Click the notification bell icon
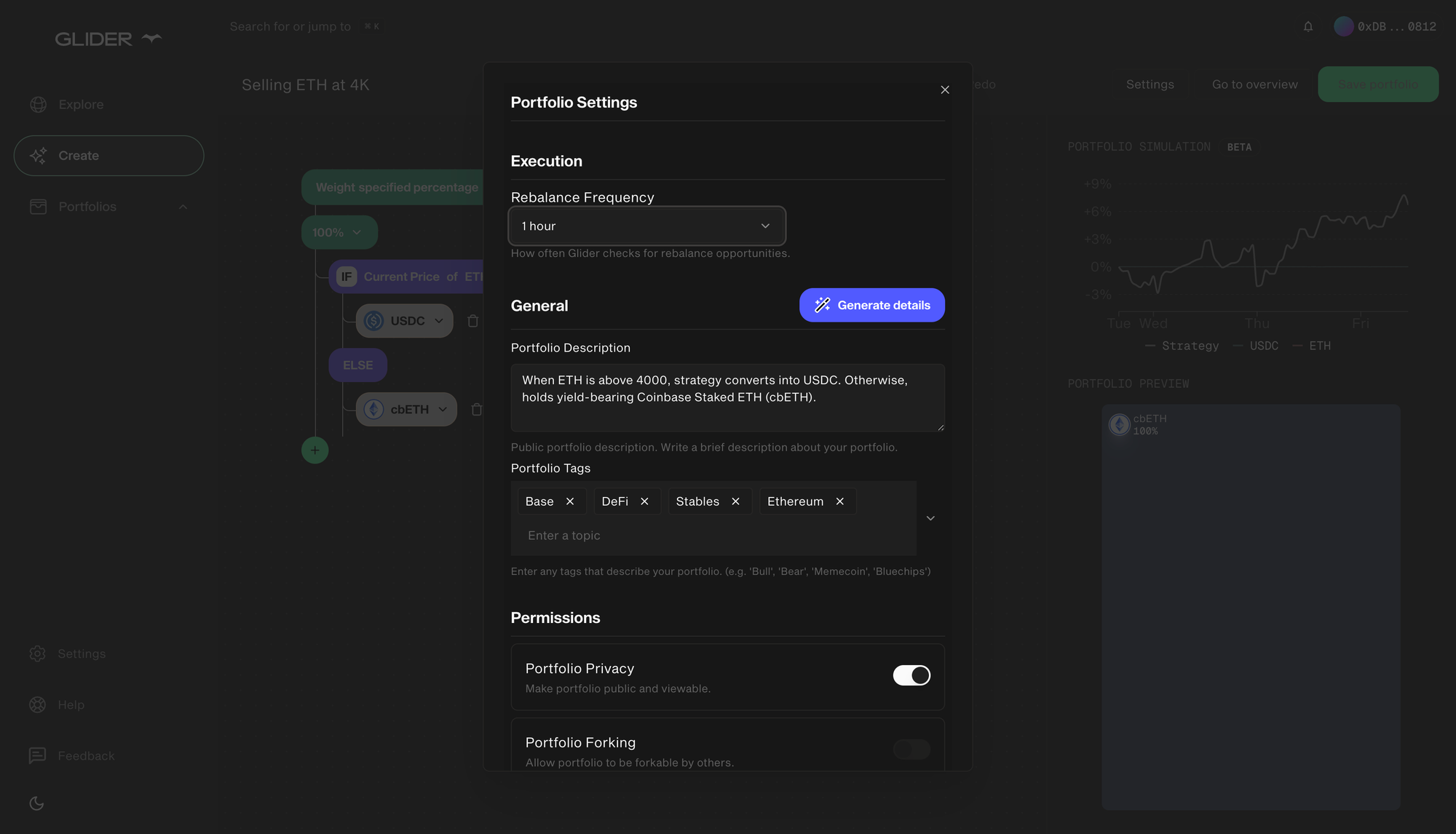This screenshot has width=1456, height=834. tap(1308, 27)
